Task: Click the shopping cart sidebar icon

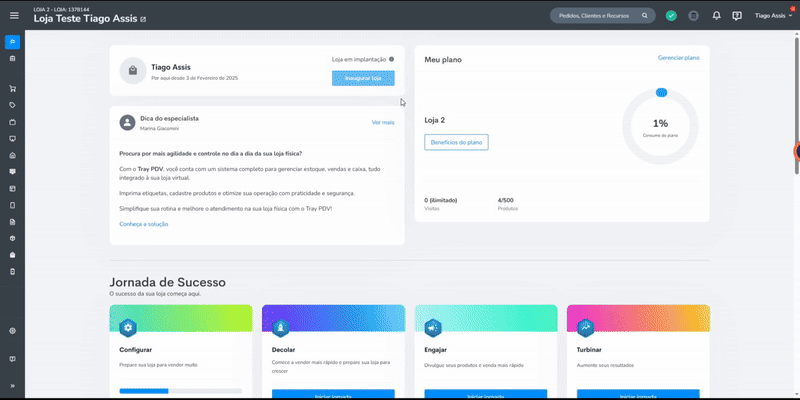Action: point(13,89)
